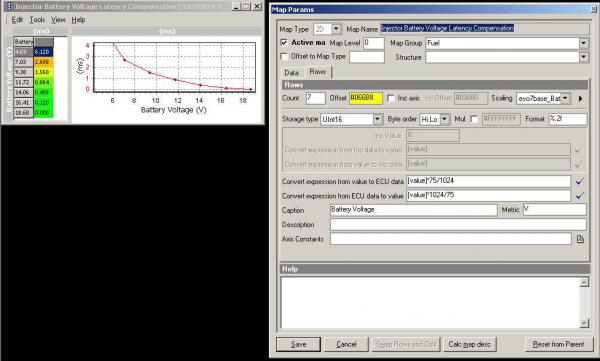Screen dimensions: 600x361
Task: Select the 0.000 table cell
Action: click(44, 113)
